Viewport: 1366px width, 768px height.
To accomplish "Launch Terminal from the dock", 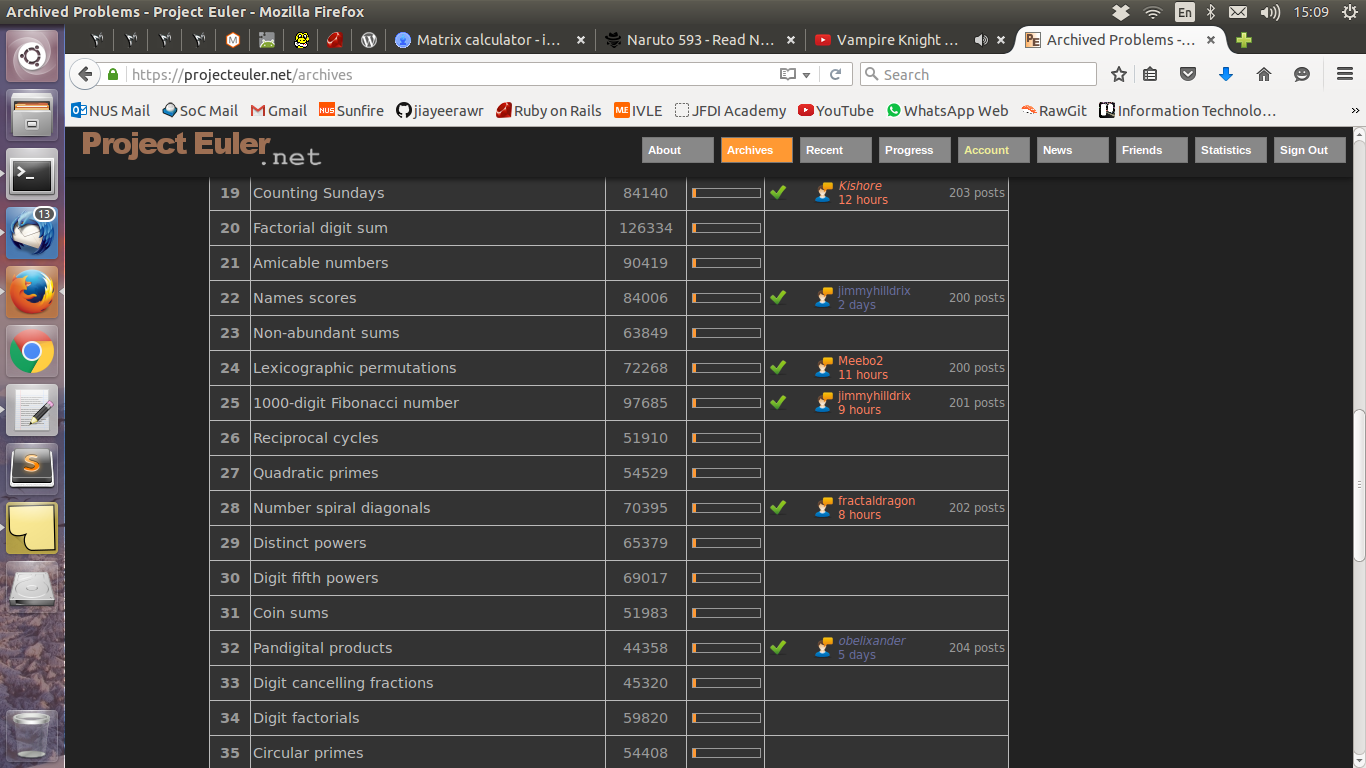I will [32, 175].
